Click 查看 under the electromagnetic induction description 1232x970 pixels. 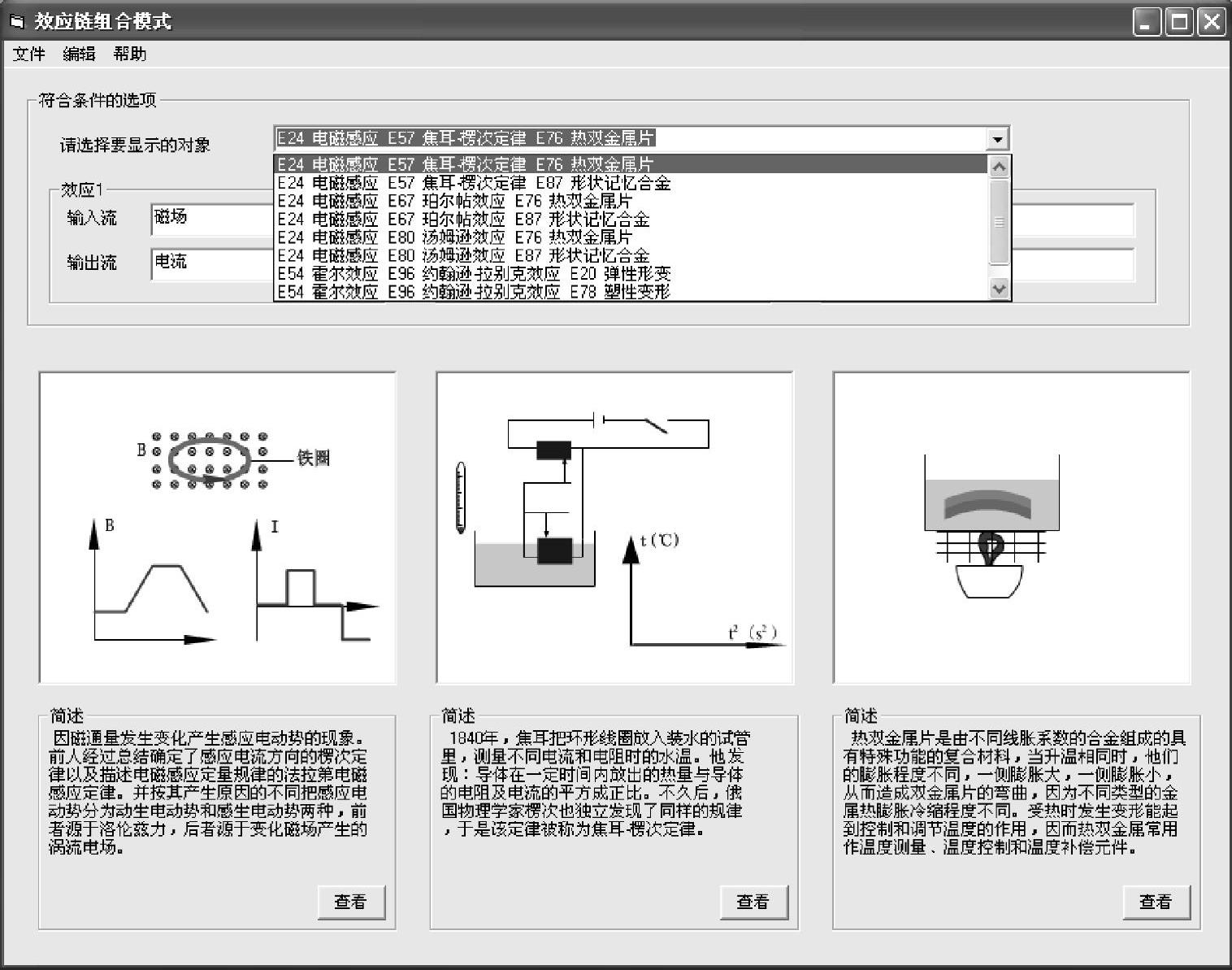(x=351, y=902)
